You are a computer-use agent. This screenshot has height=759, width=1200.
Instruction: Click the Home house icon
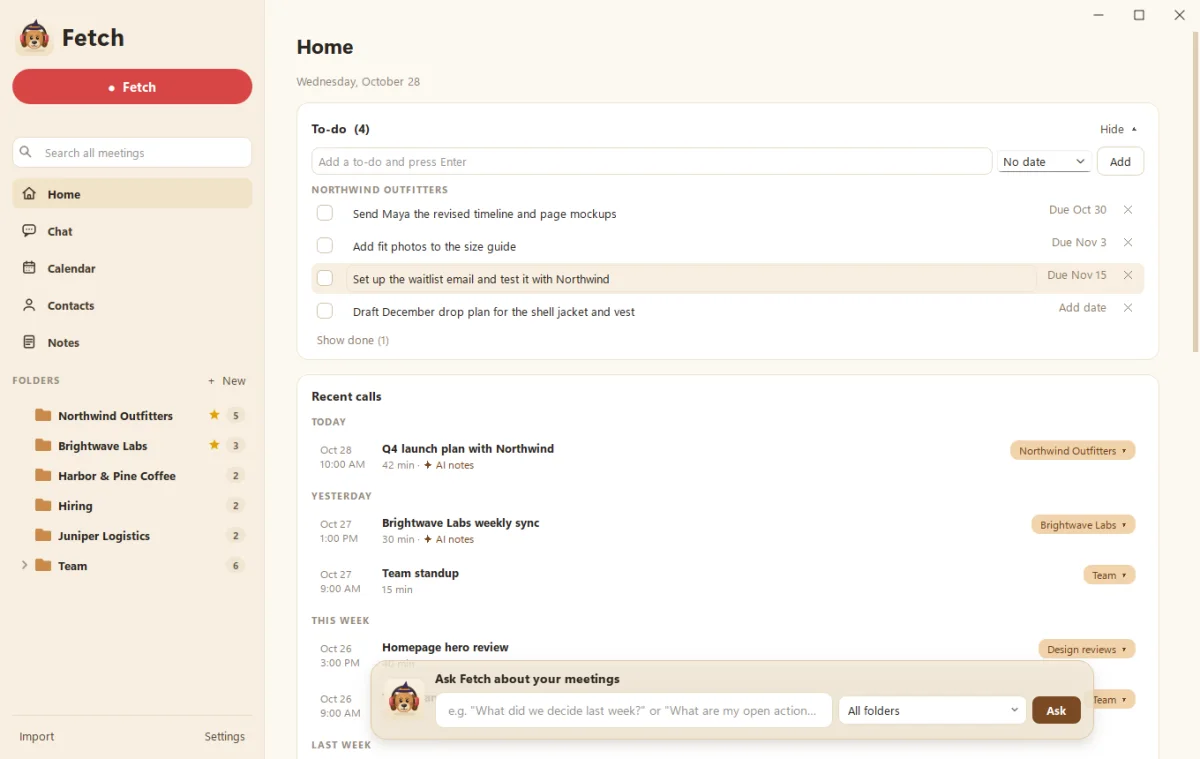29,194
